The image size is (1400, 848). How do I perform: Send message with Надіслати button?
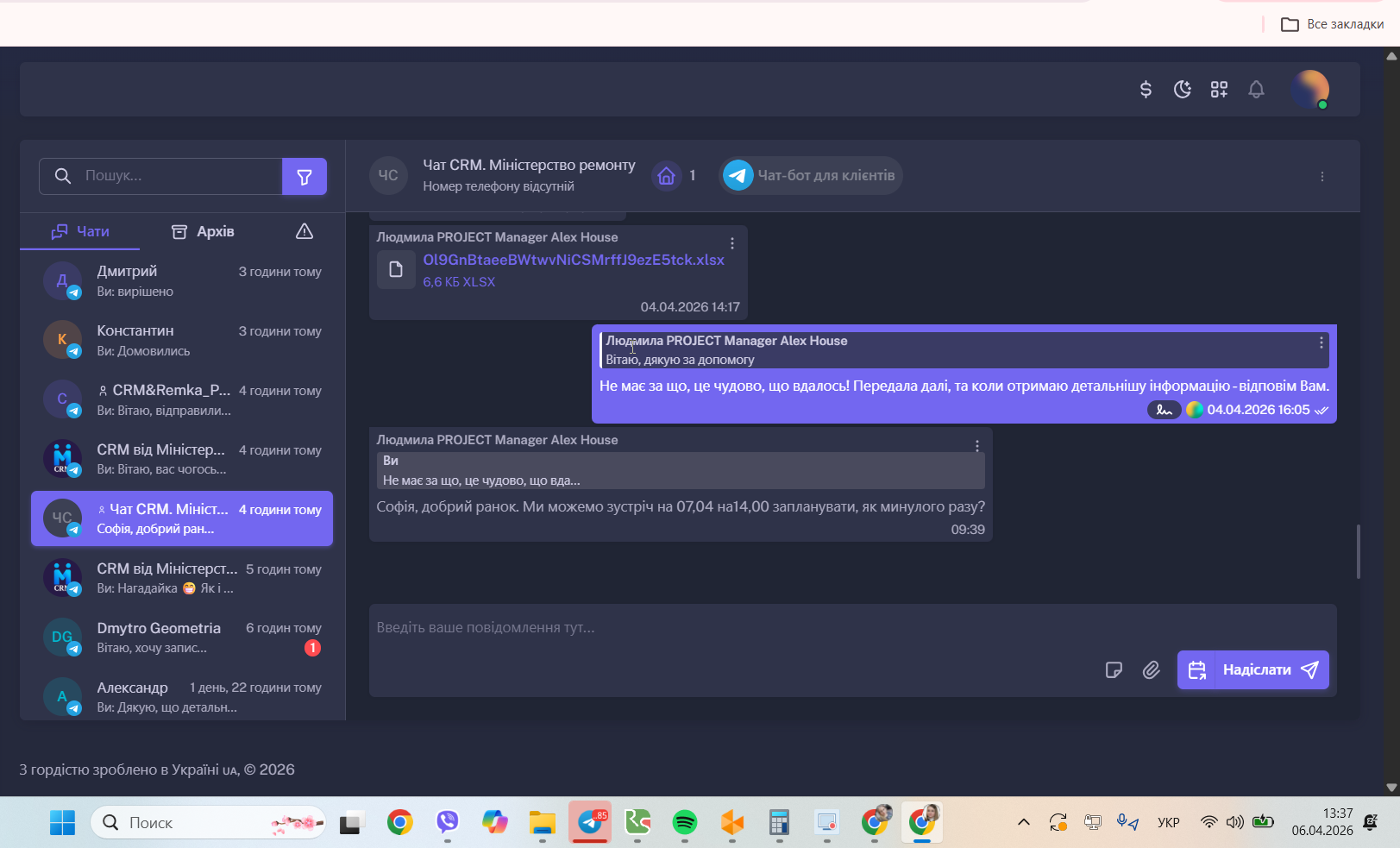pos(1271,670)
